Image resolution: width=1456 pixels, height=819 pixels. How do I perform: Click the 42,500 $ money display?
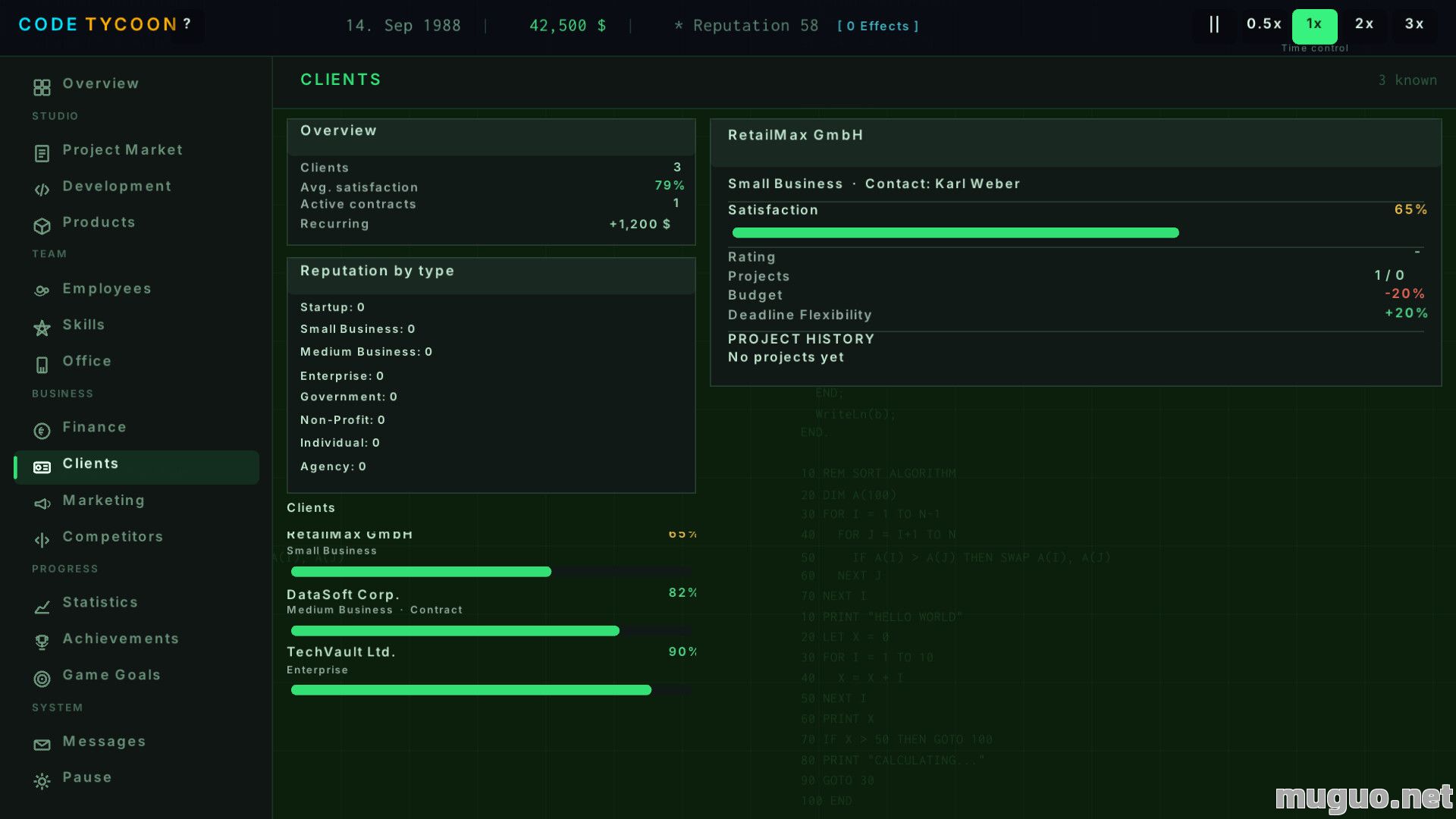point(568,26)
